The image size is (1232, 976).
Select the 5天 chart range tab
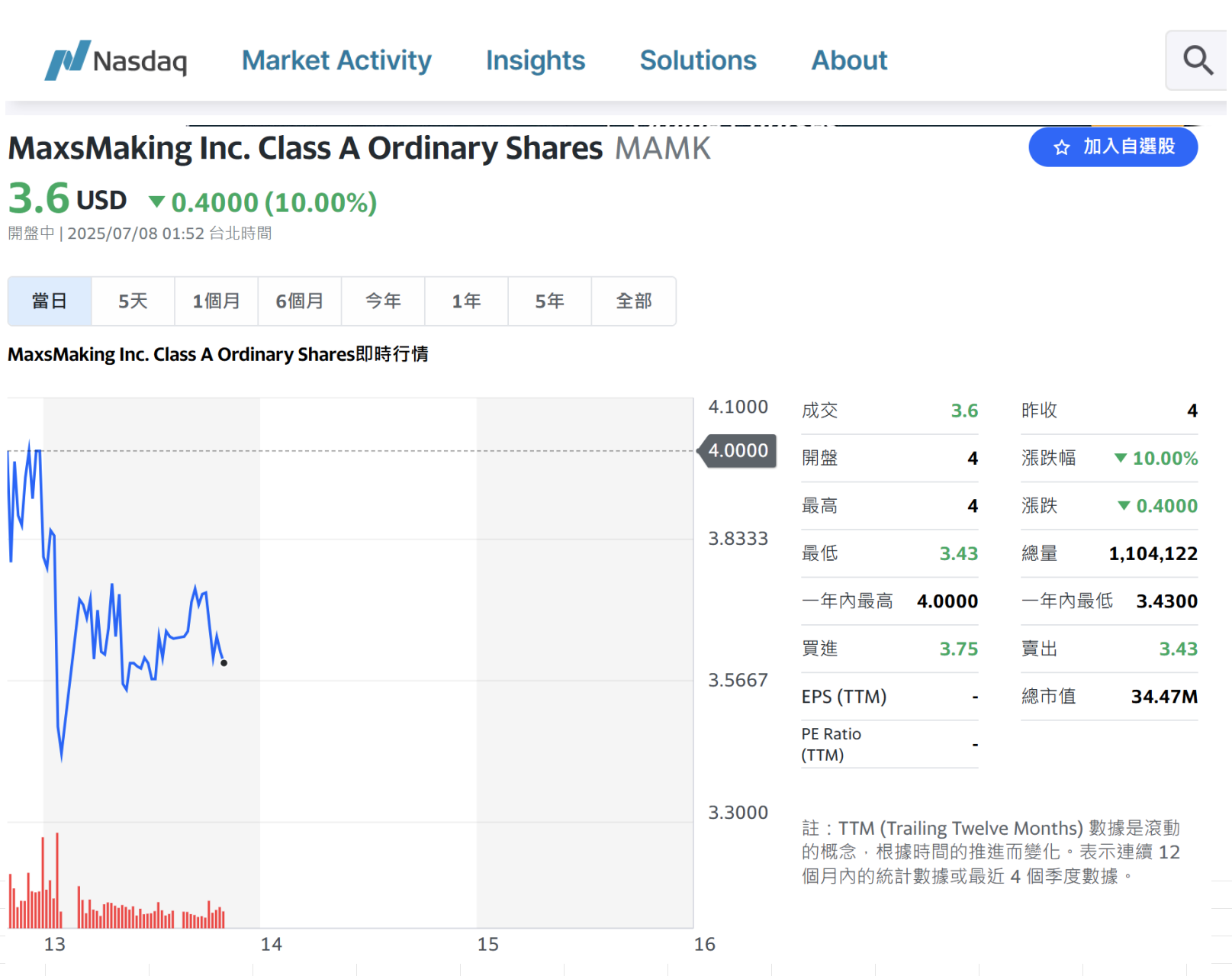(x=133, y=301)
